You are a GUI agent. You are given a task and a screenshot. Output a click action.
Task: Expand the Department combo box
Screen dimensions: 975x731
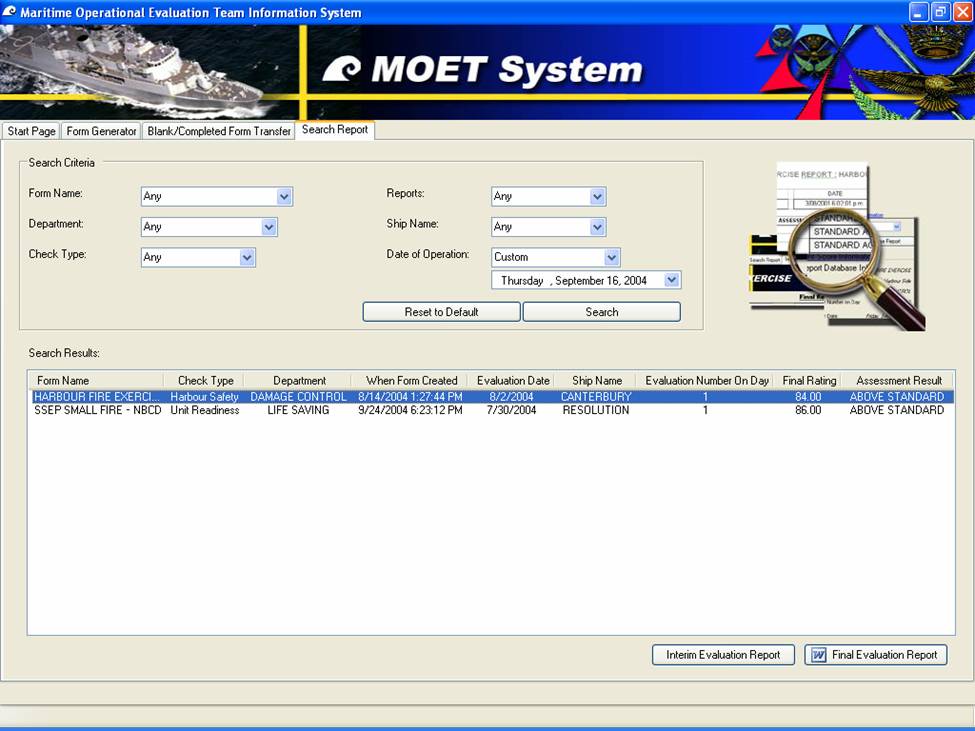coord(269,227)
